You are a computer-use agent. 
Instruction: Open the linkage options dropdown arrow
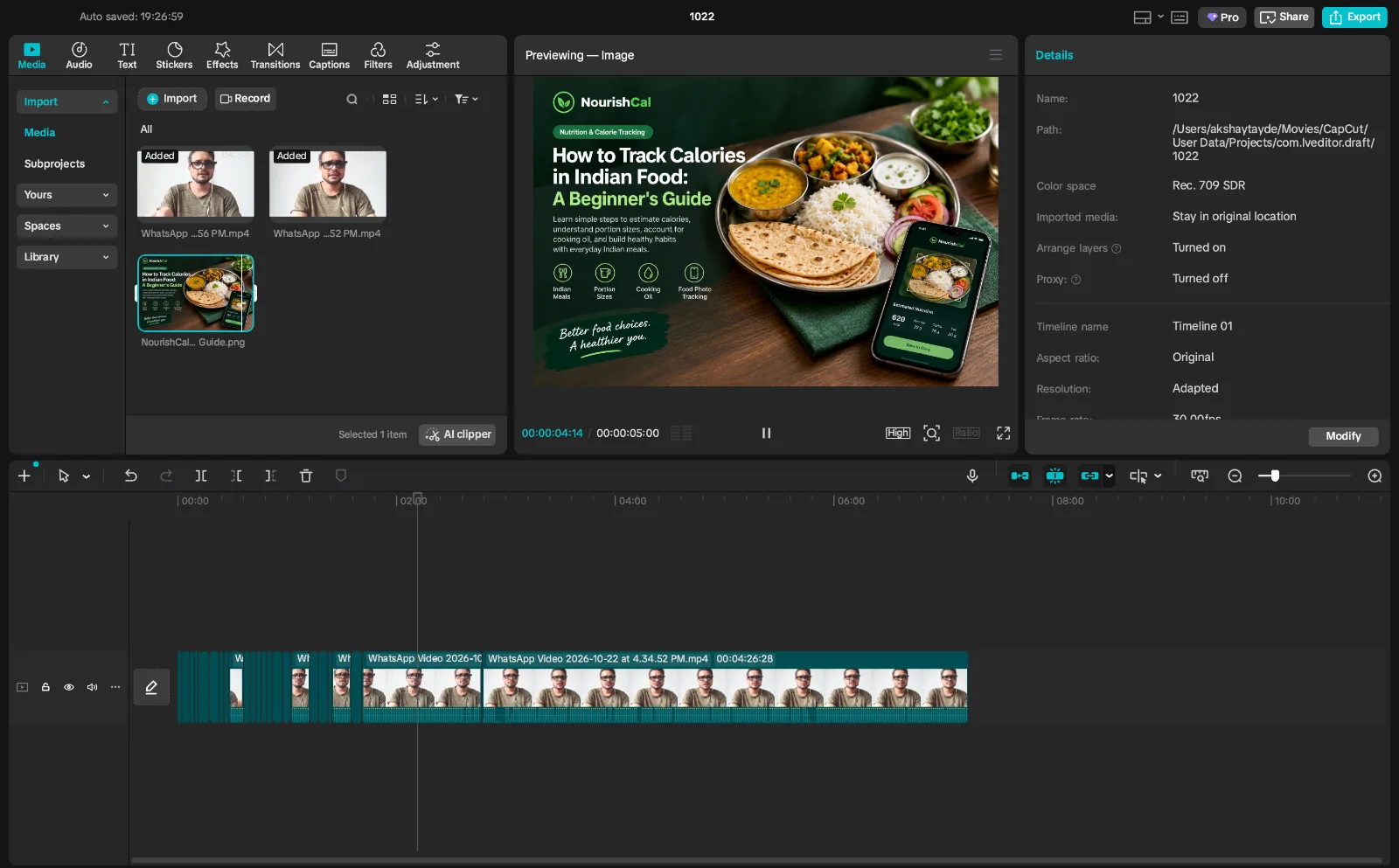coord(1110,476)
